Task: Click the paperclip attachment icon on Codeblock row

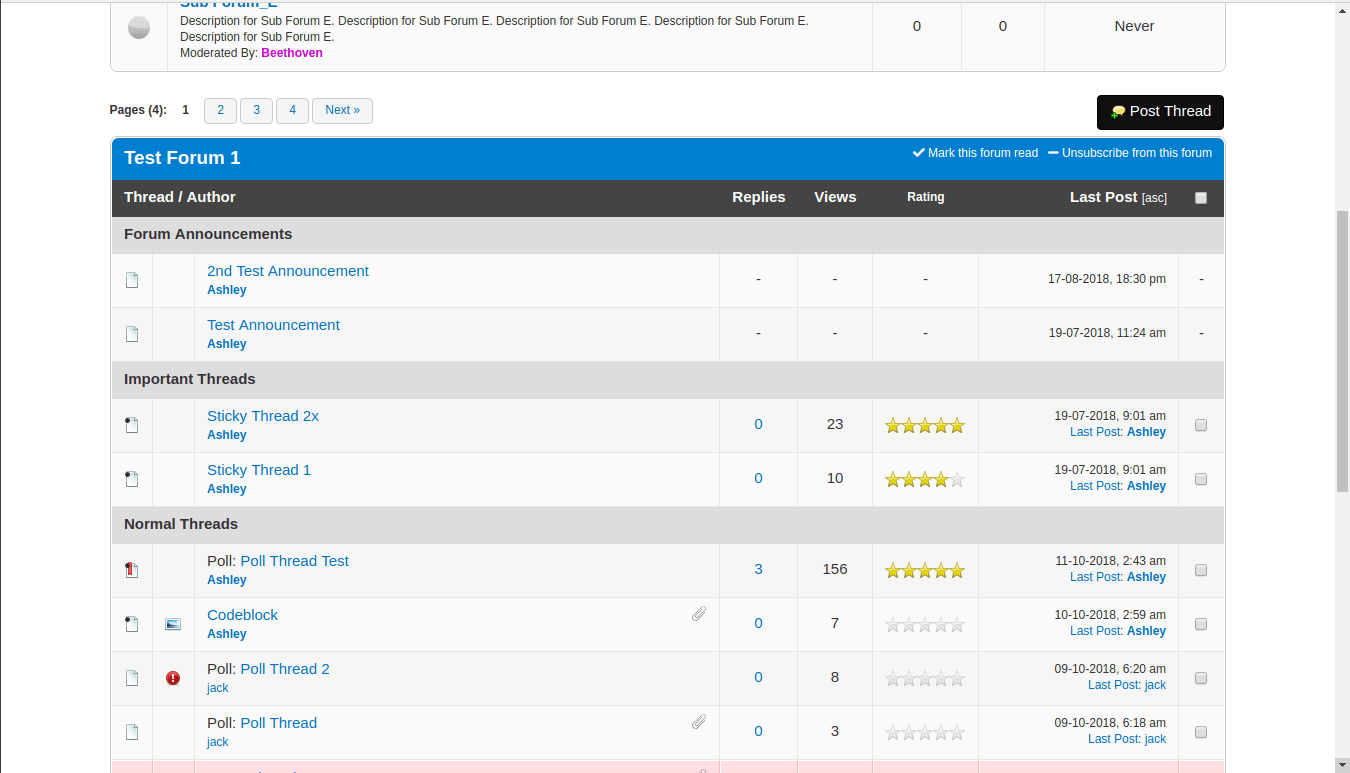Action: coord(699,614)
